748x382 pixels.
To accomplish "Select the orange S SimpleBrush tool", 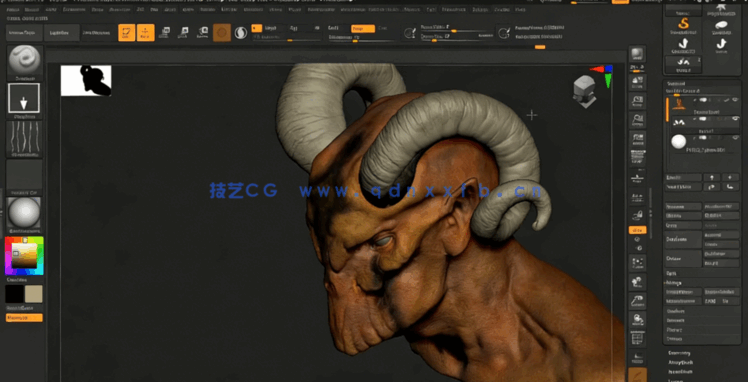I will (684, 26).
